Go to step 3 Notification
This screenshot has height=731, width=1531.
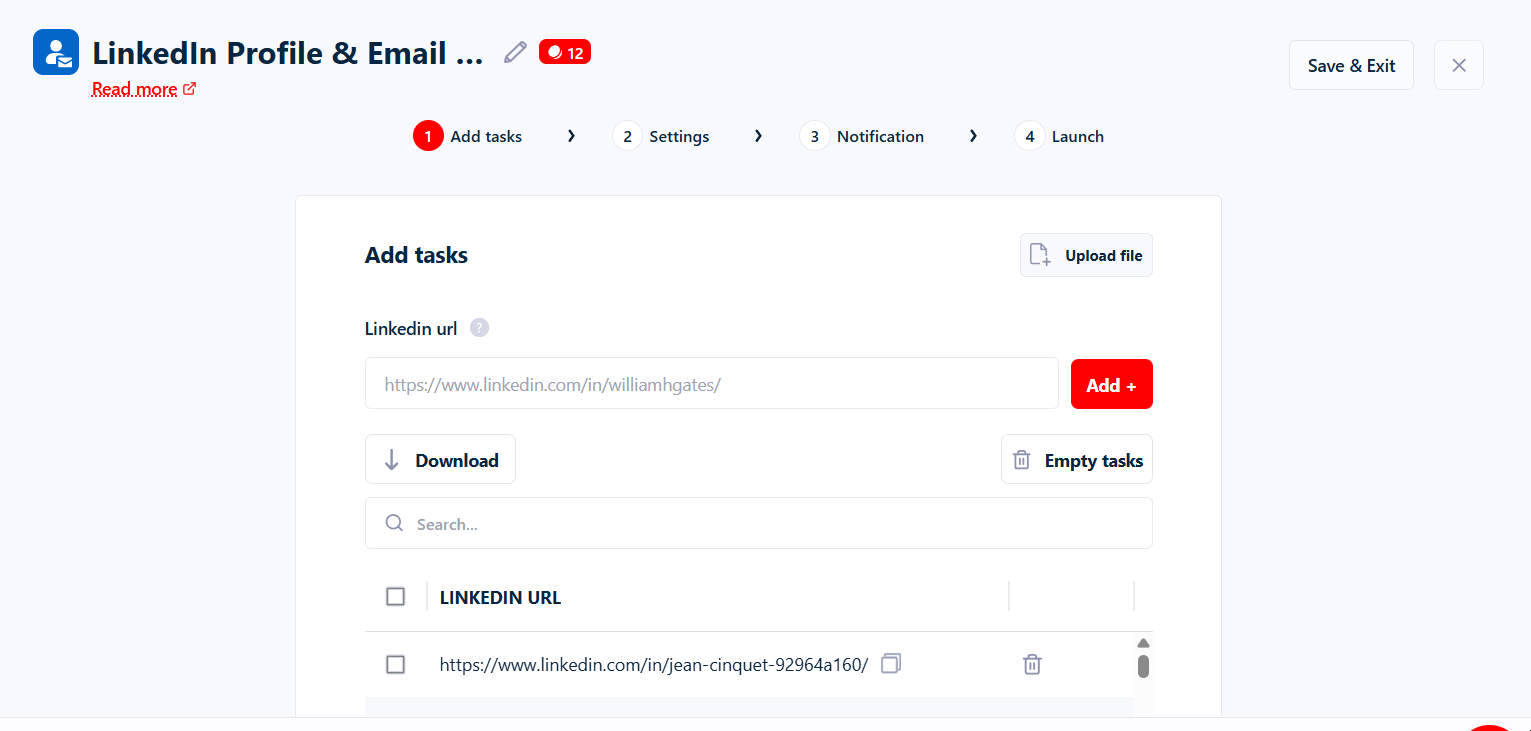tap(862, 136)
